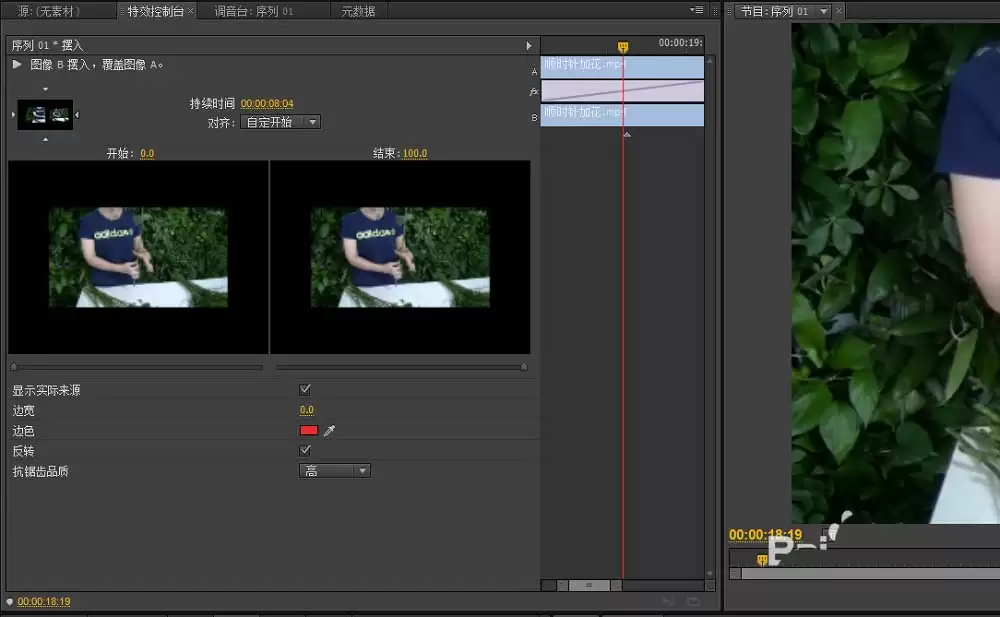Click the 持续时间 timecode value
Image resolution: width=1000 pixels, height=617 pixels.
coord(267,103)
